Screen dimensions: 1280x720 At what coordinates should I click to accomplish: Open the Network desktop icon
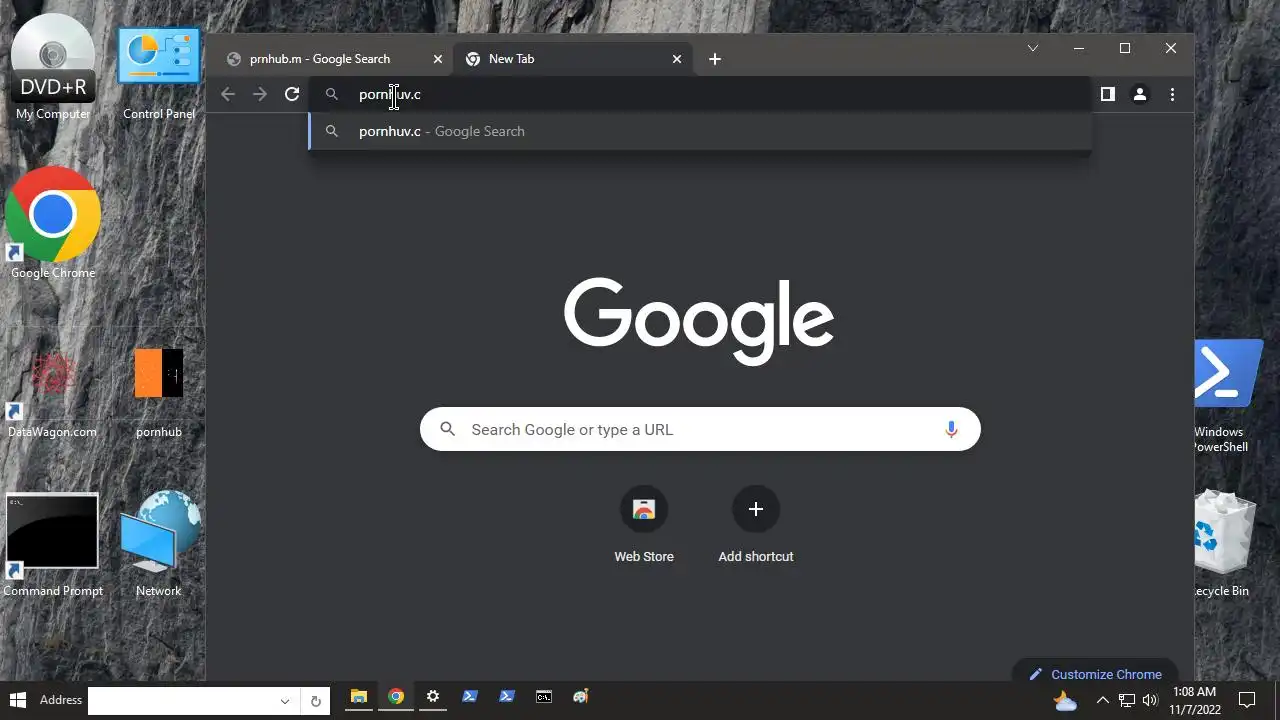coord(159,545)
